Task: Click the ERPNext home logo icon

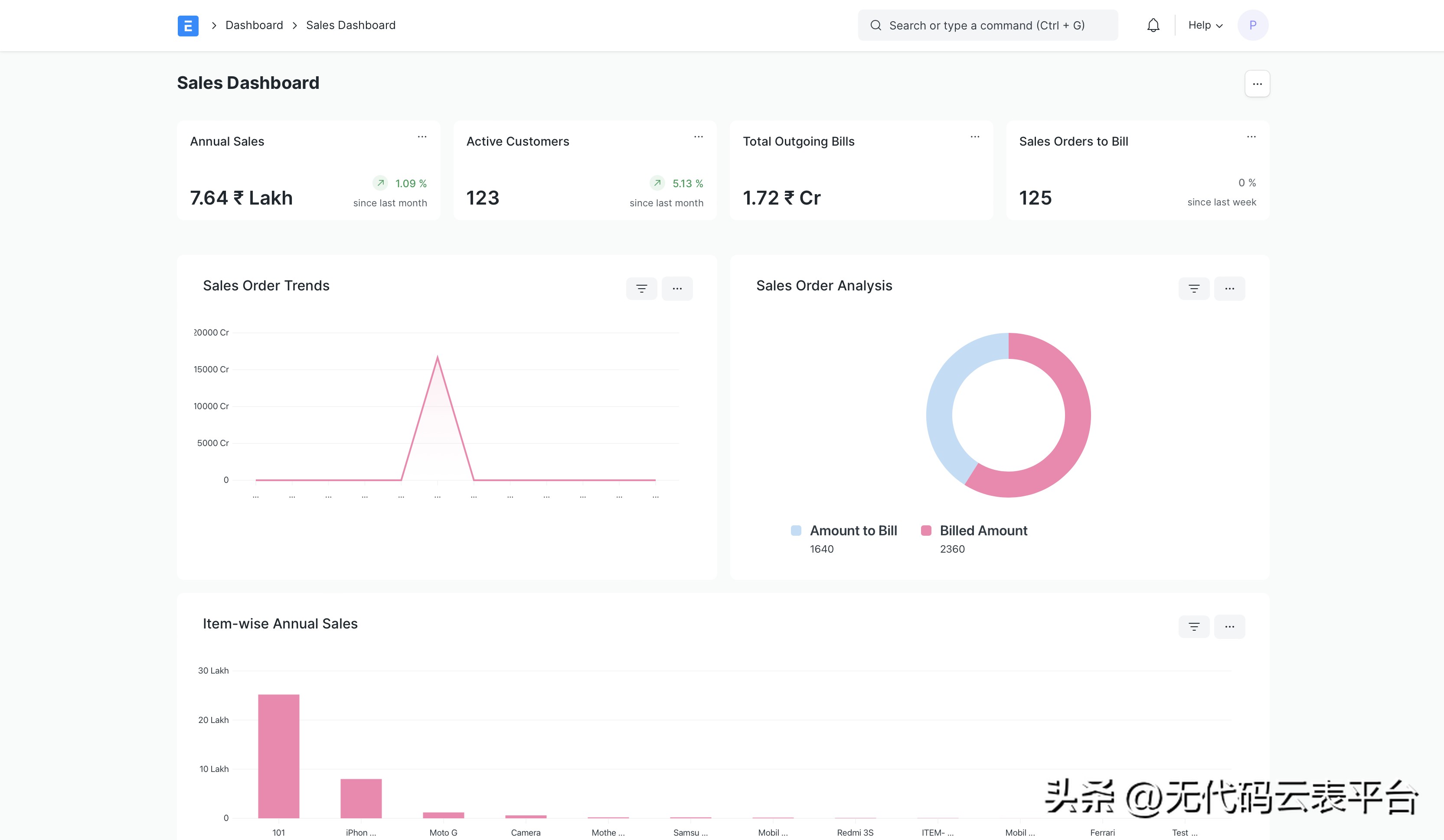Action: tap(188, 26)
